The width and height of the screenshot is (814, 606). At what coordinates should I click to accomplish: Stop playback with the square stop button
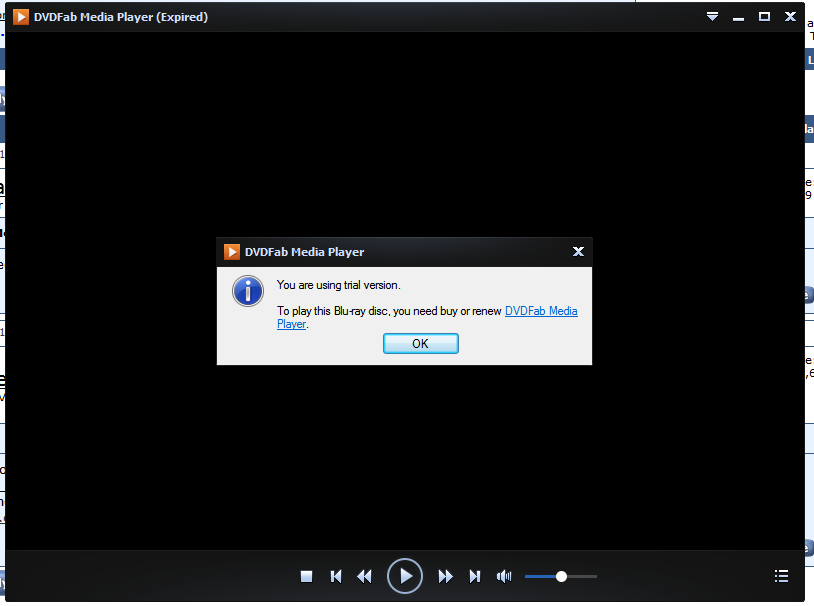tap(306, 576)
